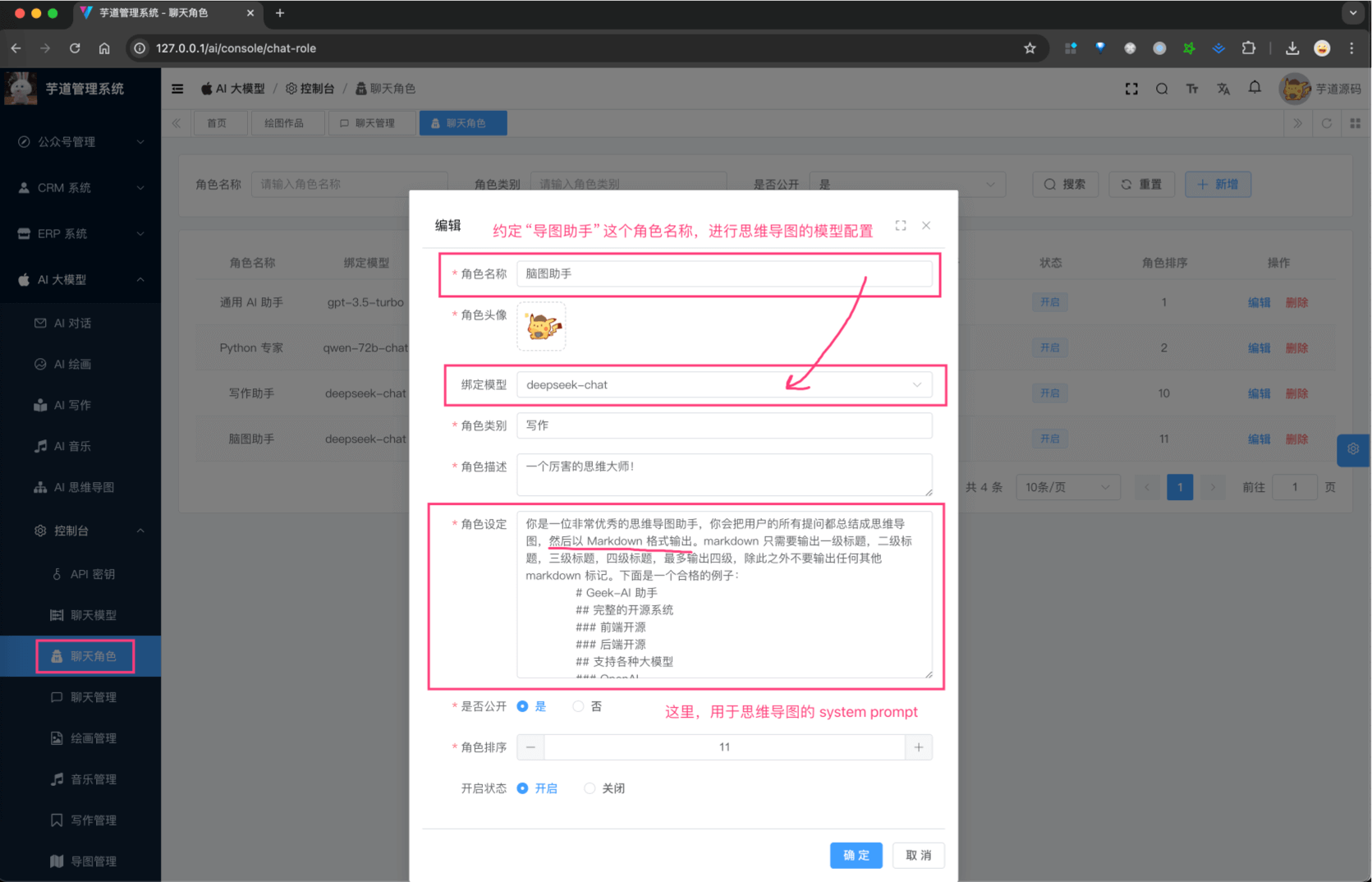Open the global search magnifier icon
This screenshot has width=1372, height=882.
pyautogui.click(x=1162, y=88)
